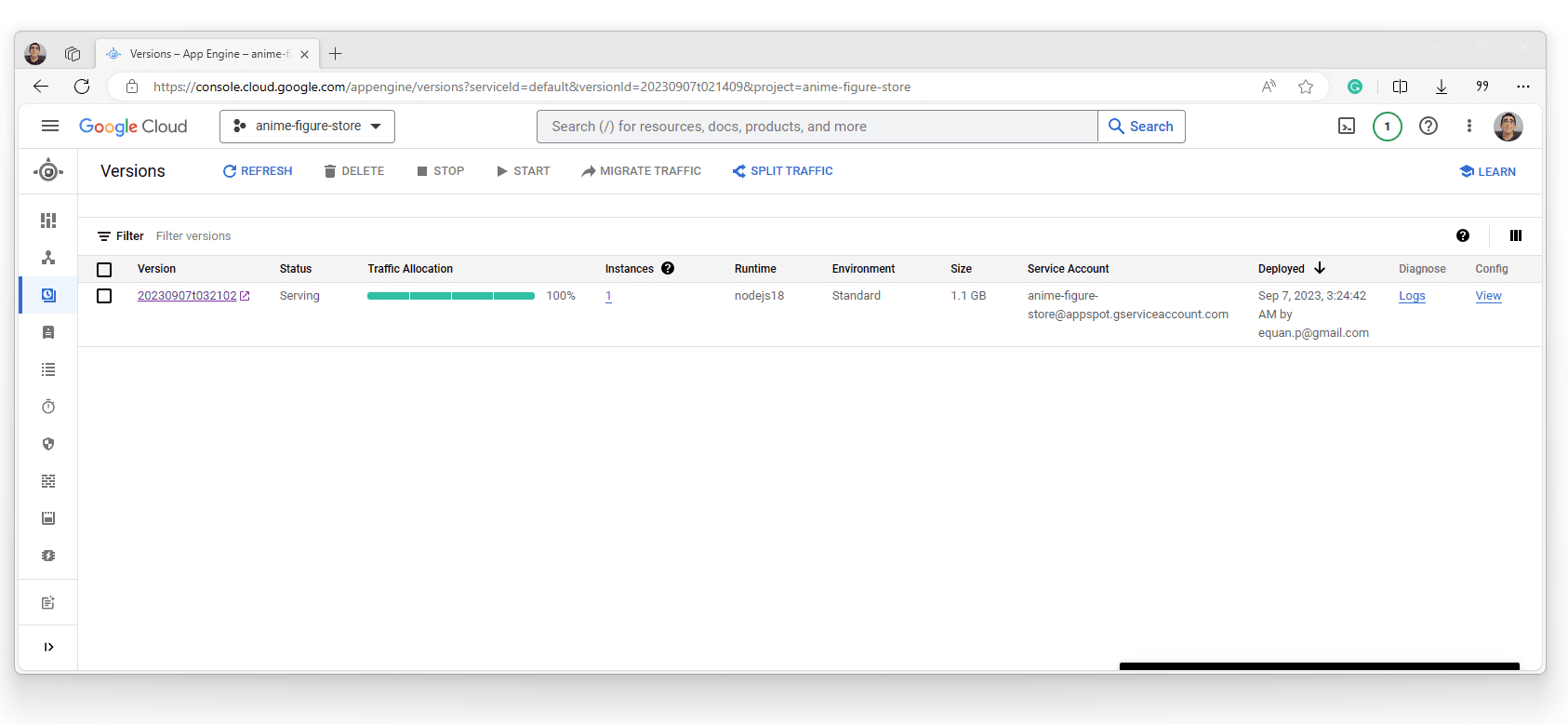Image resolution: width=1568 pixels, height=724 pixels.
Task: Click SPLIT TRAFFIC toolbar button
Action: 783,171
